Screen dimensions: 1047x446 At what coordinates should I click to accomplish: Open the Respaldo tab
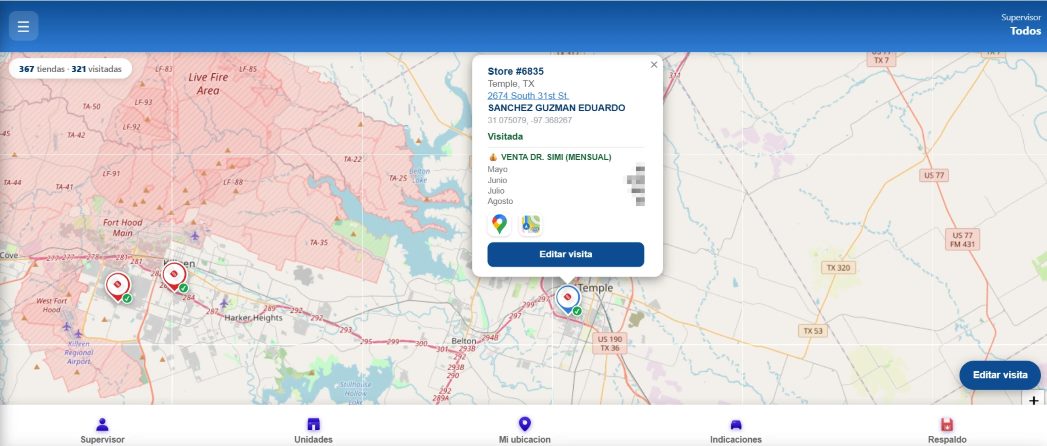pos(947,430)
